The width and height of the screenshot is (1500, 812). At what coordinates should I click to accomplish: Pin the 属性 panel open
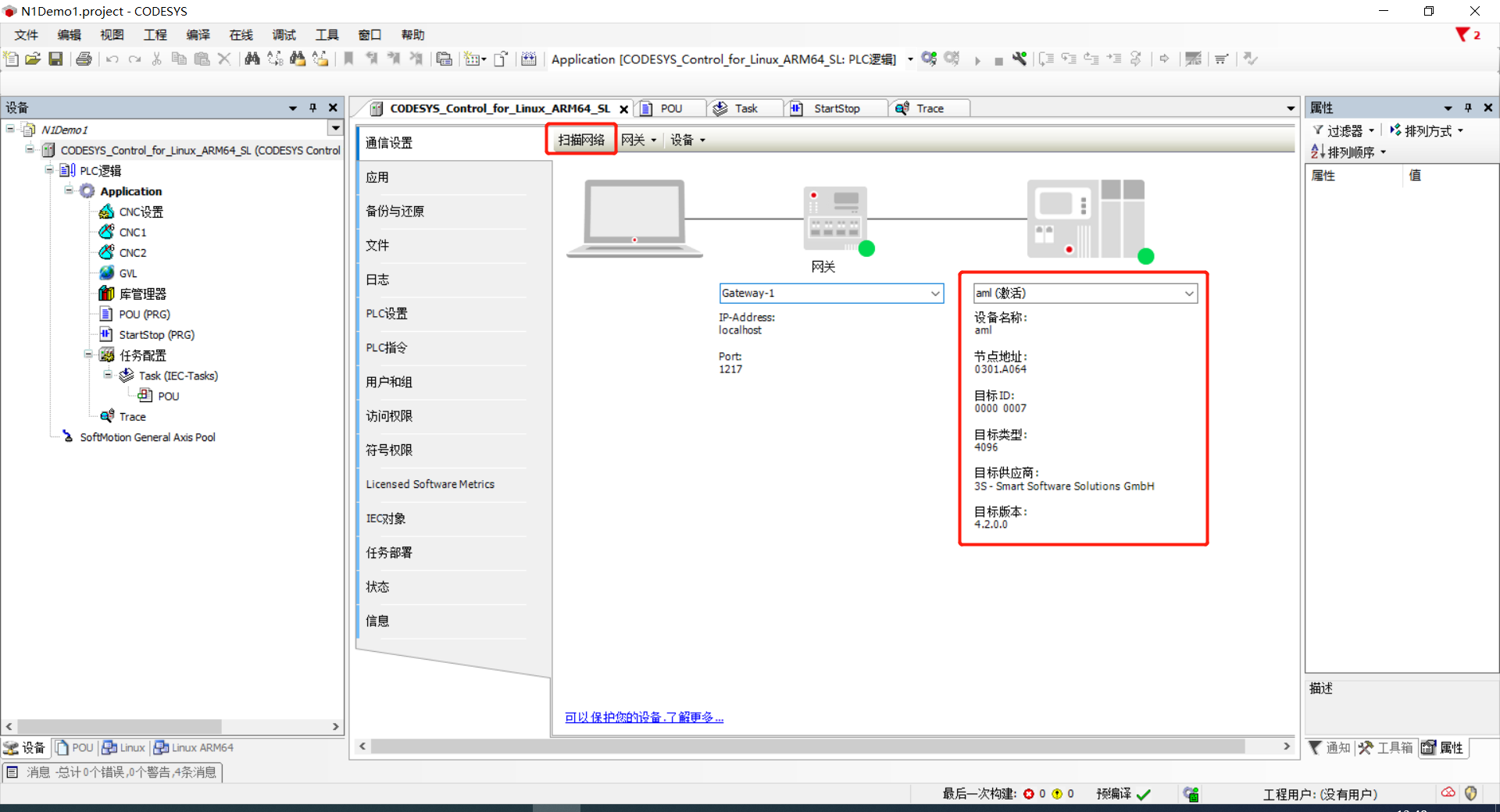coord(1468,107)
